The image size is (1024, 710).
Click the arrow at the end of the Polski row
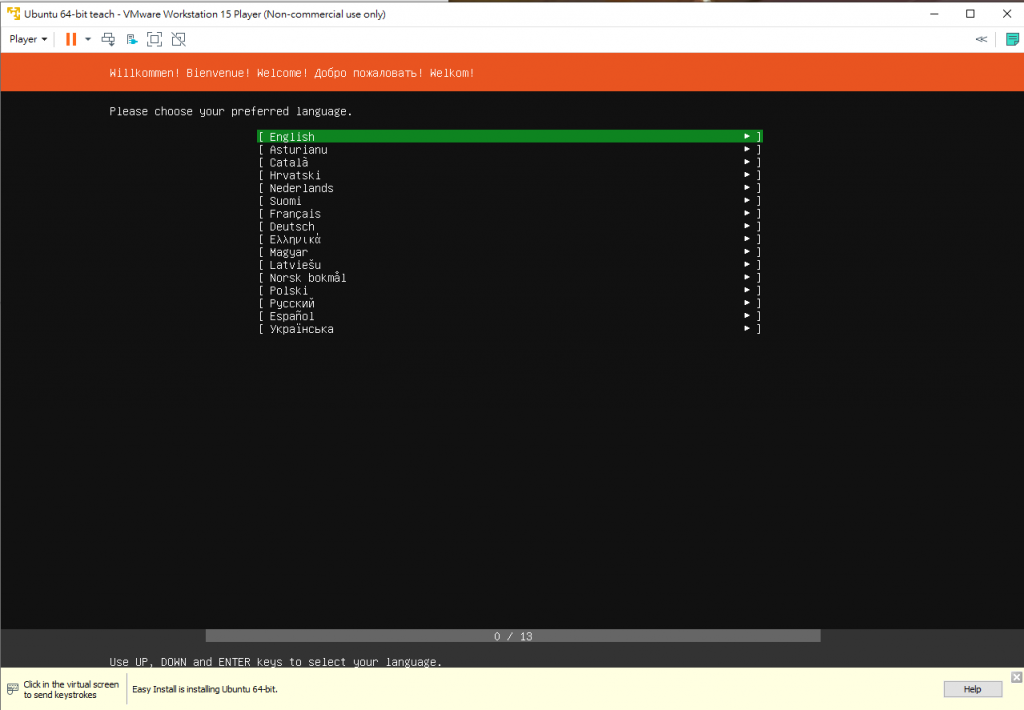[x=746, y=290]
